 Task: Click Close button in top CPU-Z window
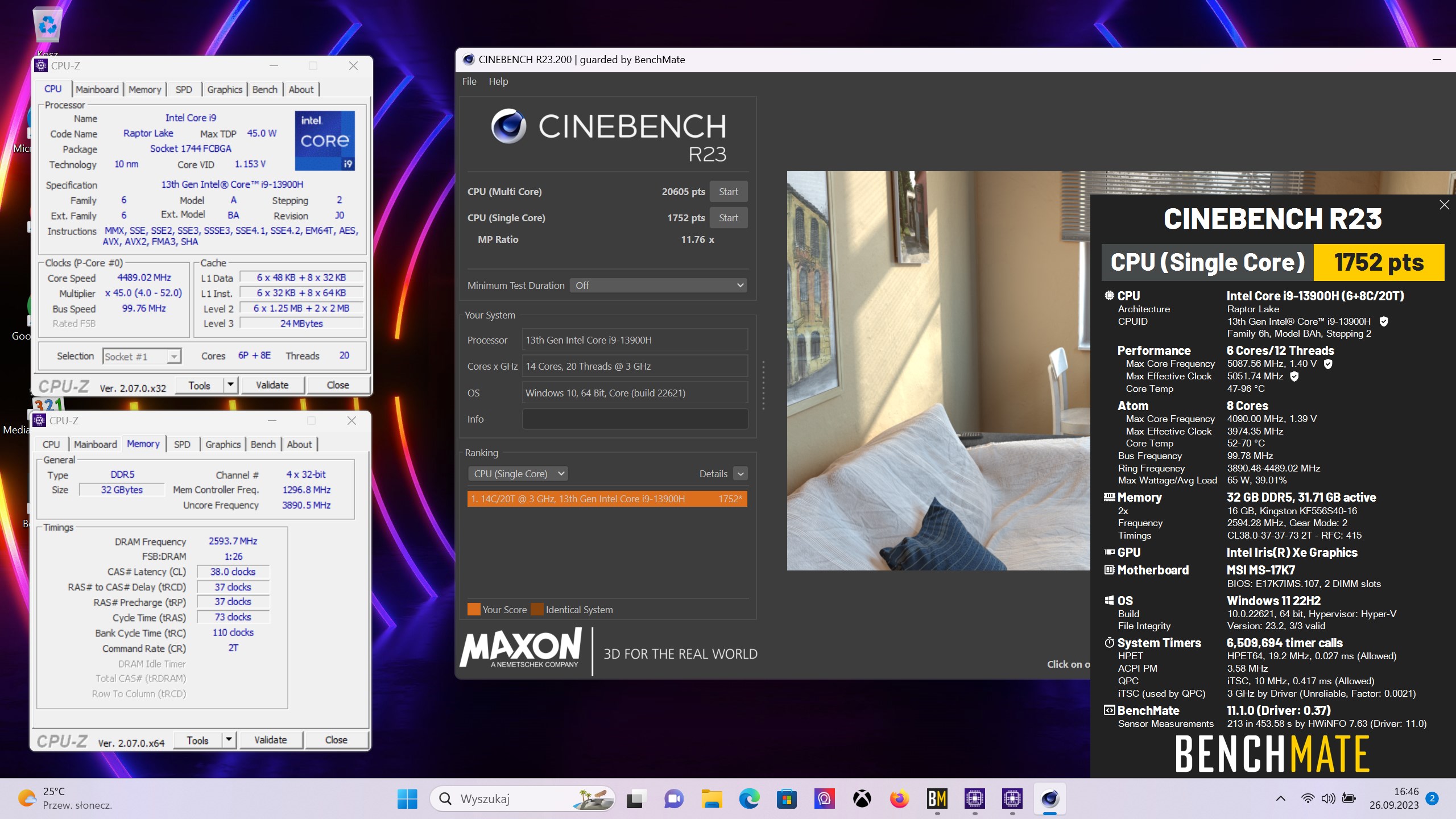pos(338,385)
